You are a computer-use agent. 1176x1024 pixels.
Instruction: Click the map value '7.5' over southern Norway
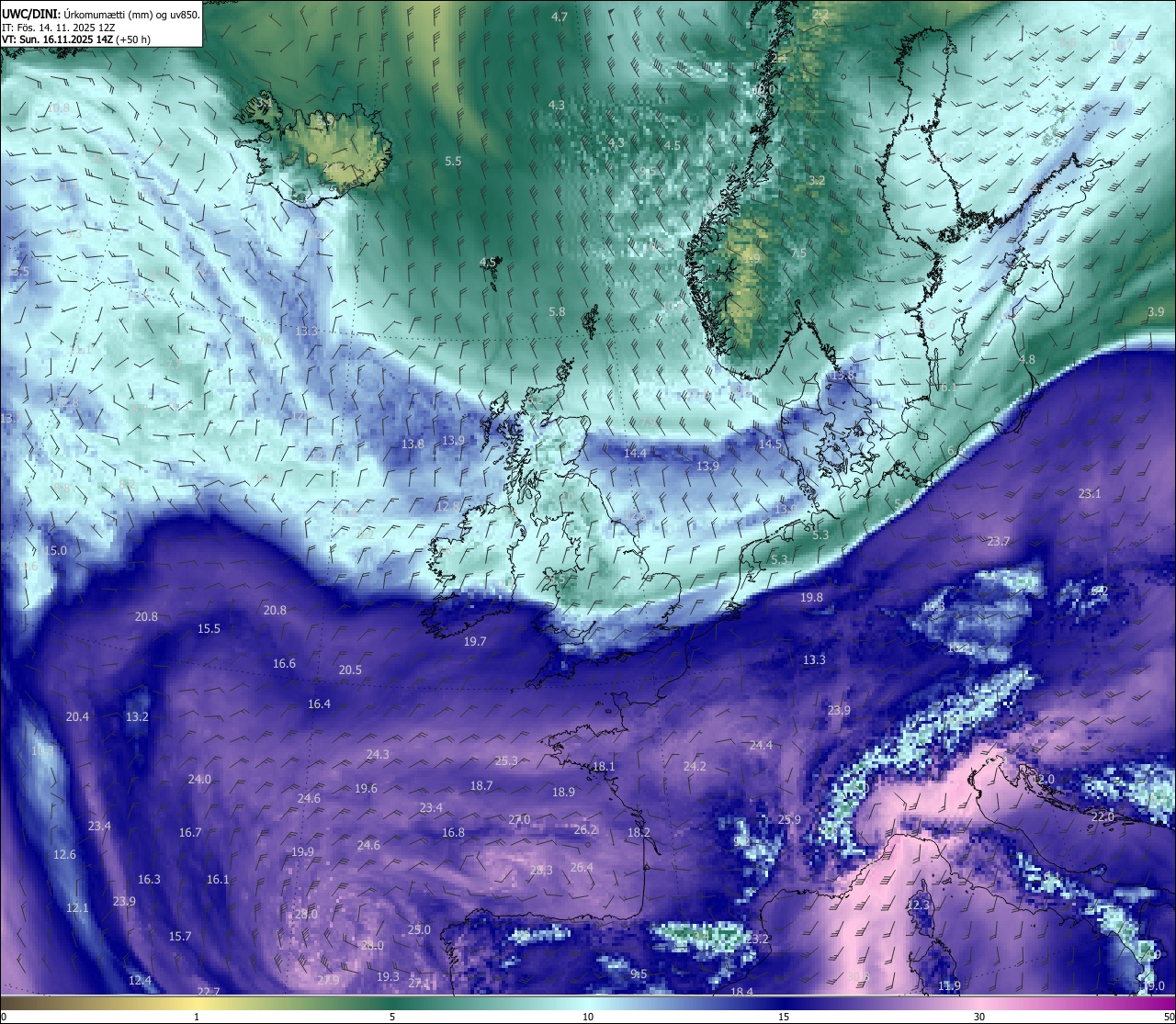pos(798,253)
